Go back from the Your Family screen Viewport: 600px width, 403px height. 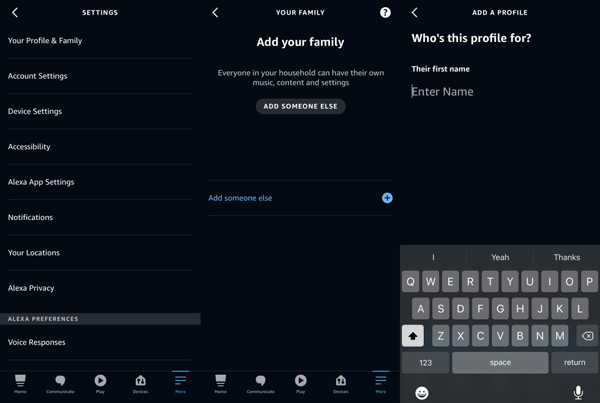215,12
